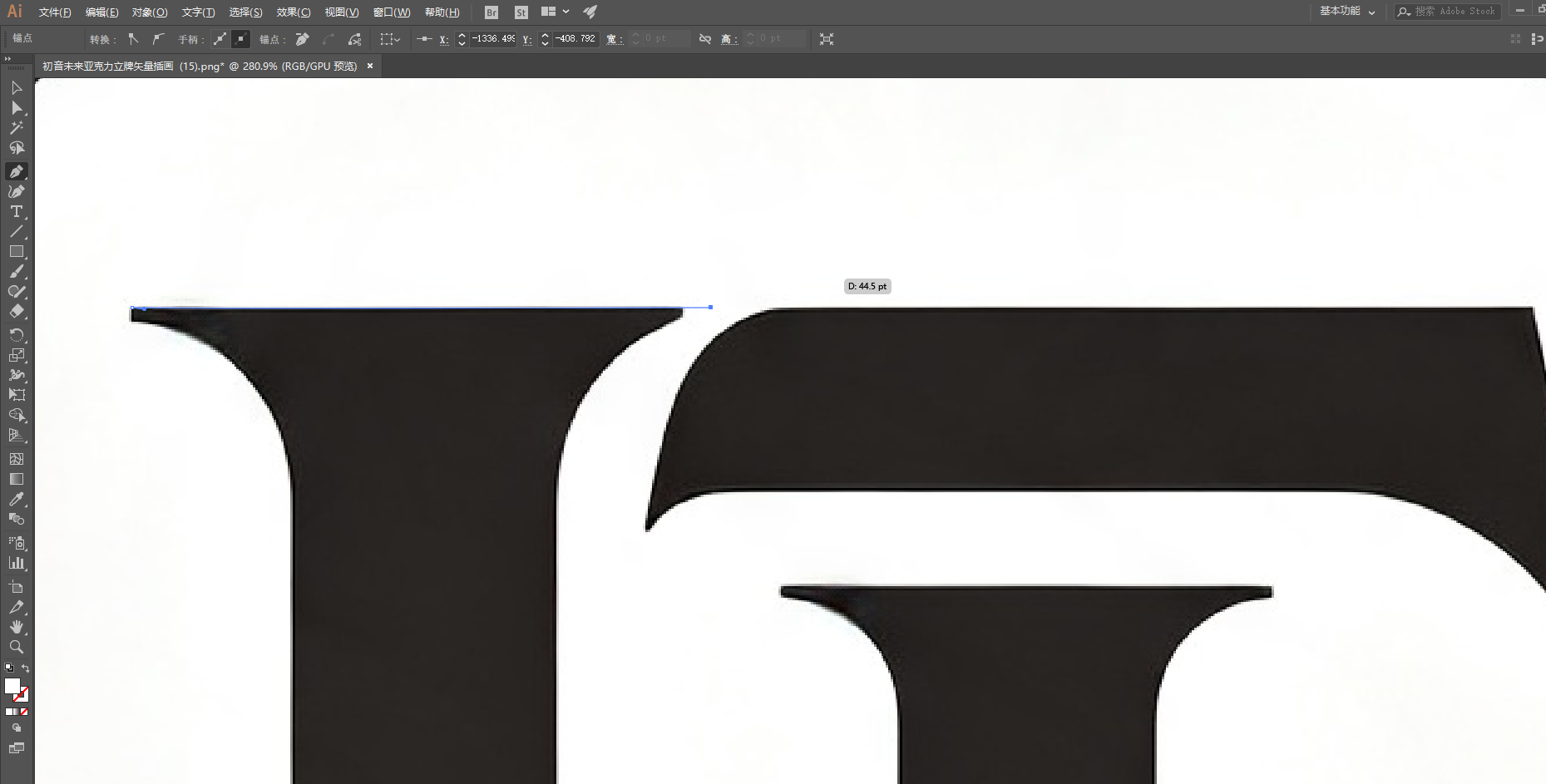Toggle show handles for multiple anchors
The width and height of the screenshot is (1546, 784).
(x=220, y=39)
